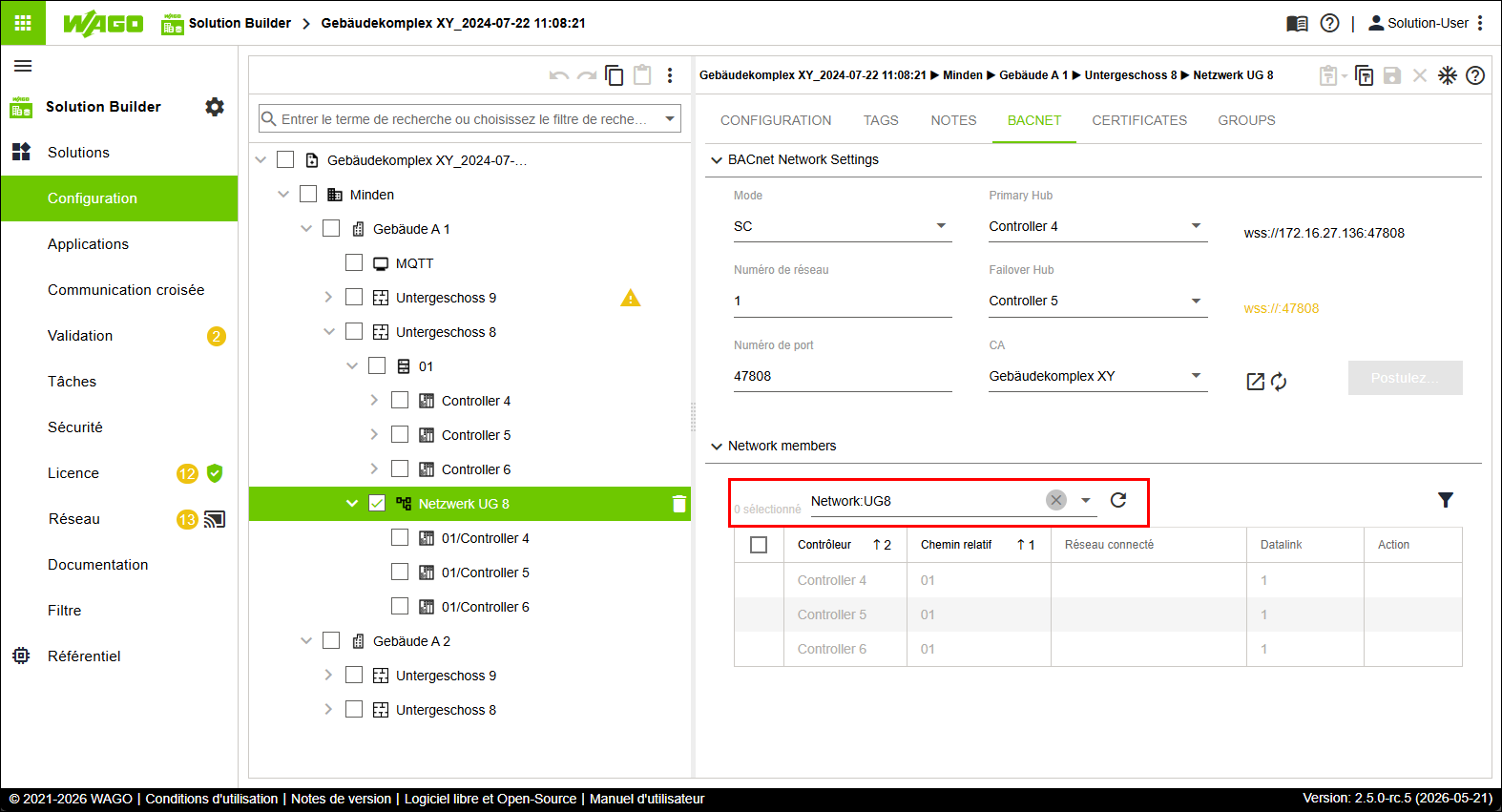Open the network members filter funnel
The height and width of the screenshot is (812, 1502).
(1446, 500)
